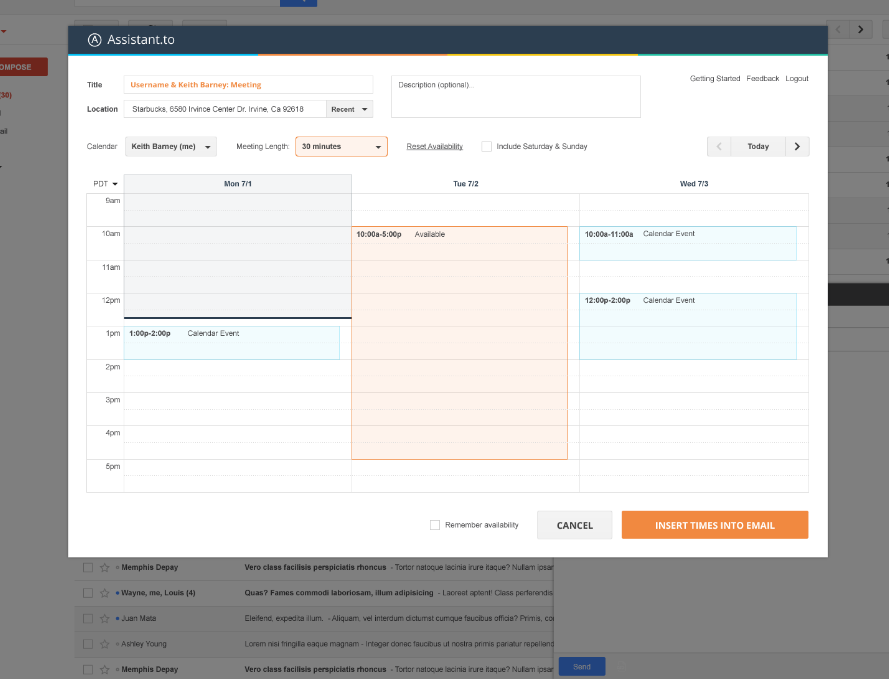
Task: Click the Monday 1:00p-2:00p Calendar Event
Action: click(232, 343)
